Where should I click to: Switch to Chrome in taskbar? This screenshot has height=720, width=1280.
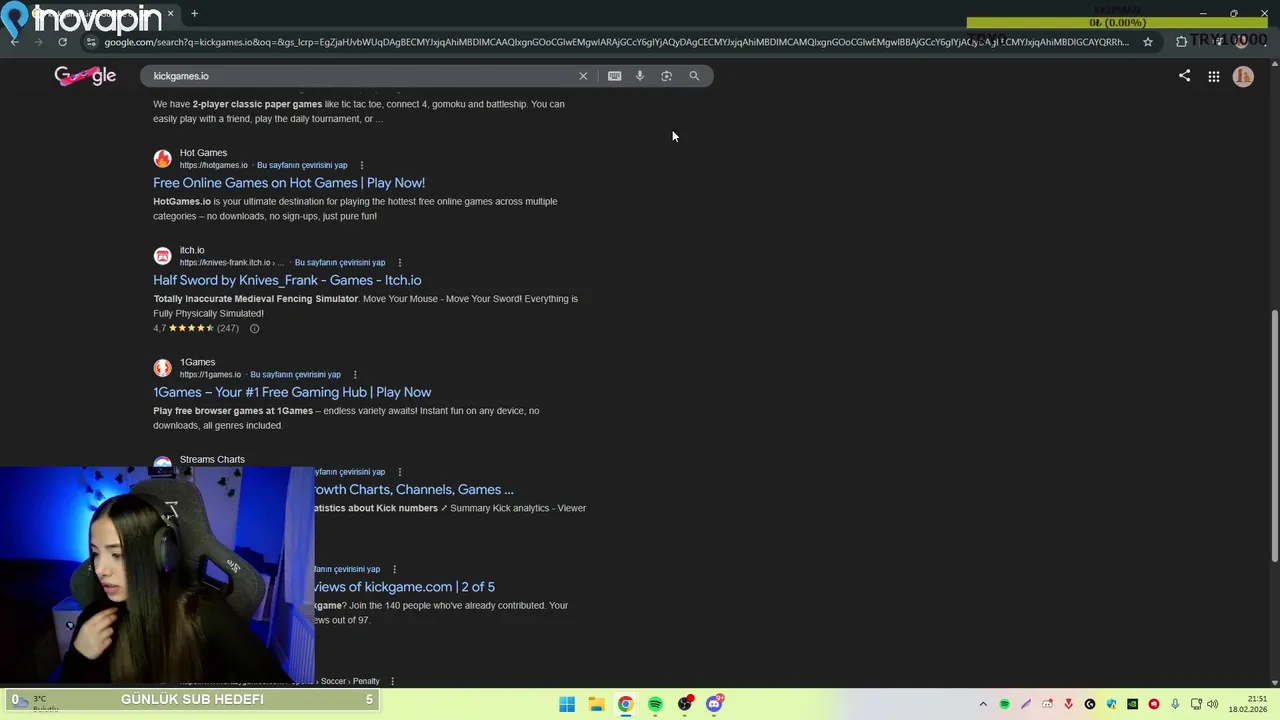pyautogui.click(x=625, y=704)
